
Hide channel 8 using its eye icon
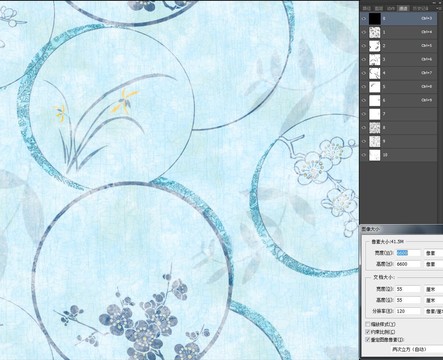[364, 128]
